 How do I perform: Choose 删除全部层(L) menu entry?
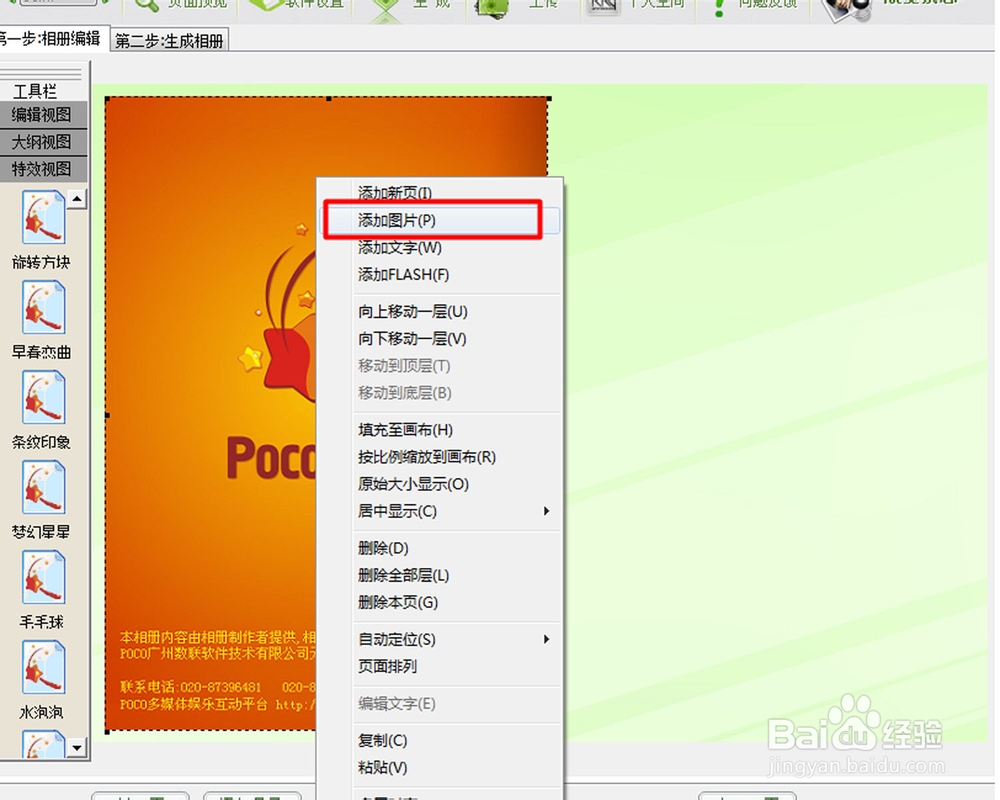tap(440, 575)
